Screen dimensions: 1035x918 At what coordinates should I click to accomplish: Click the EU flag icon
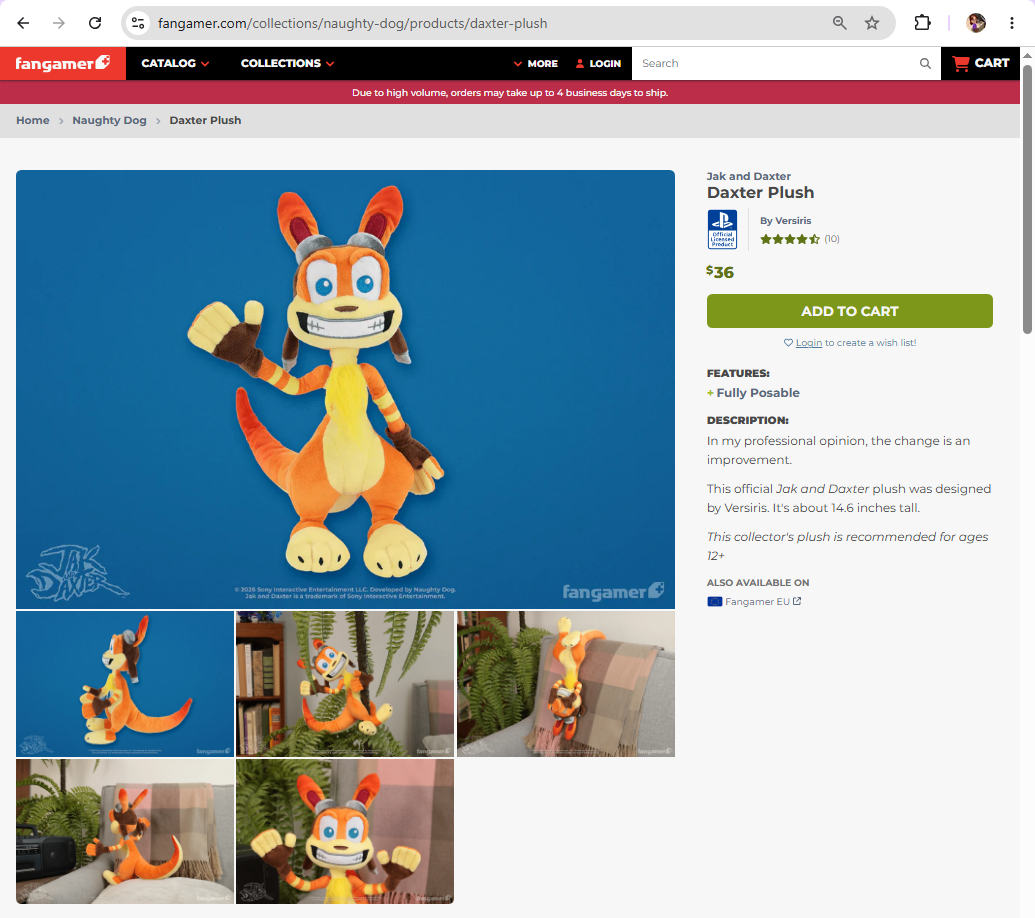pos(714,601)
